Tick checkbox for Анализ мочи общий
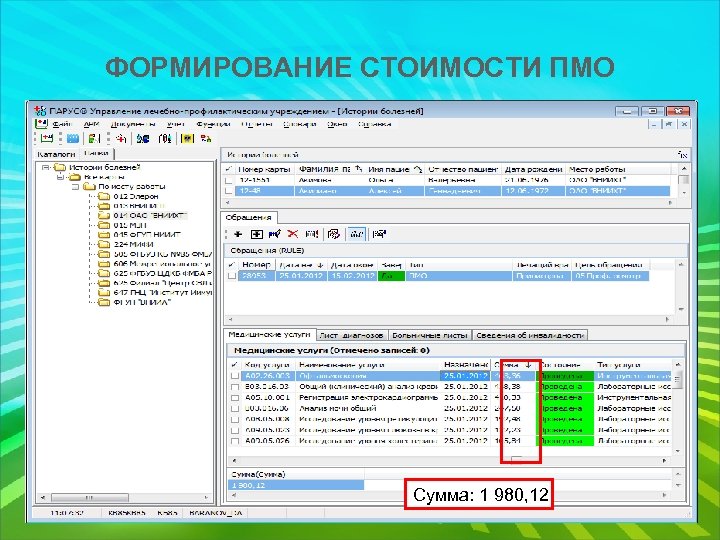Viewport: 720px width, 540px height. click(x=235, y=409)
